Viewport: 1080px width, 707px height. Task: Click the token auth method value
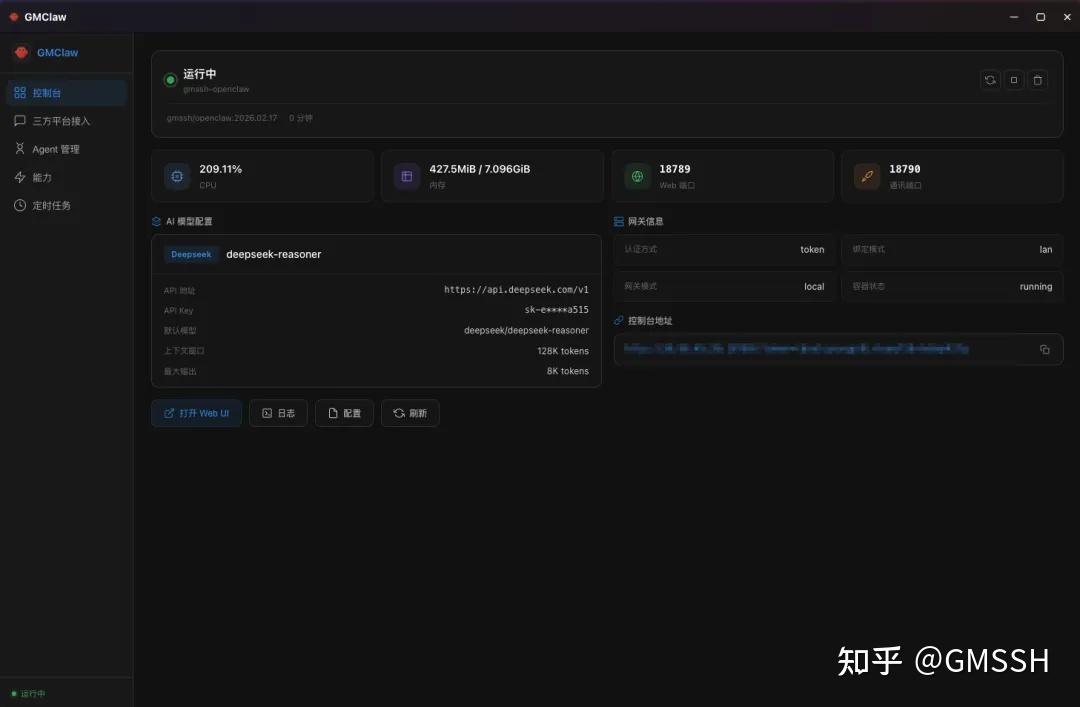812,249
